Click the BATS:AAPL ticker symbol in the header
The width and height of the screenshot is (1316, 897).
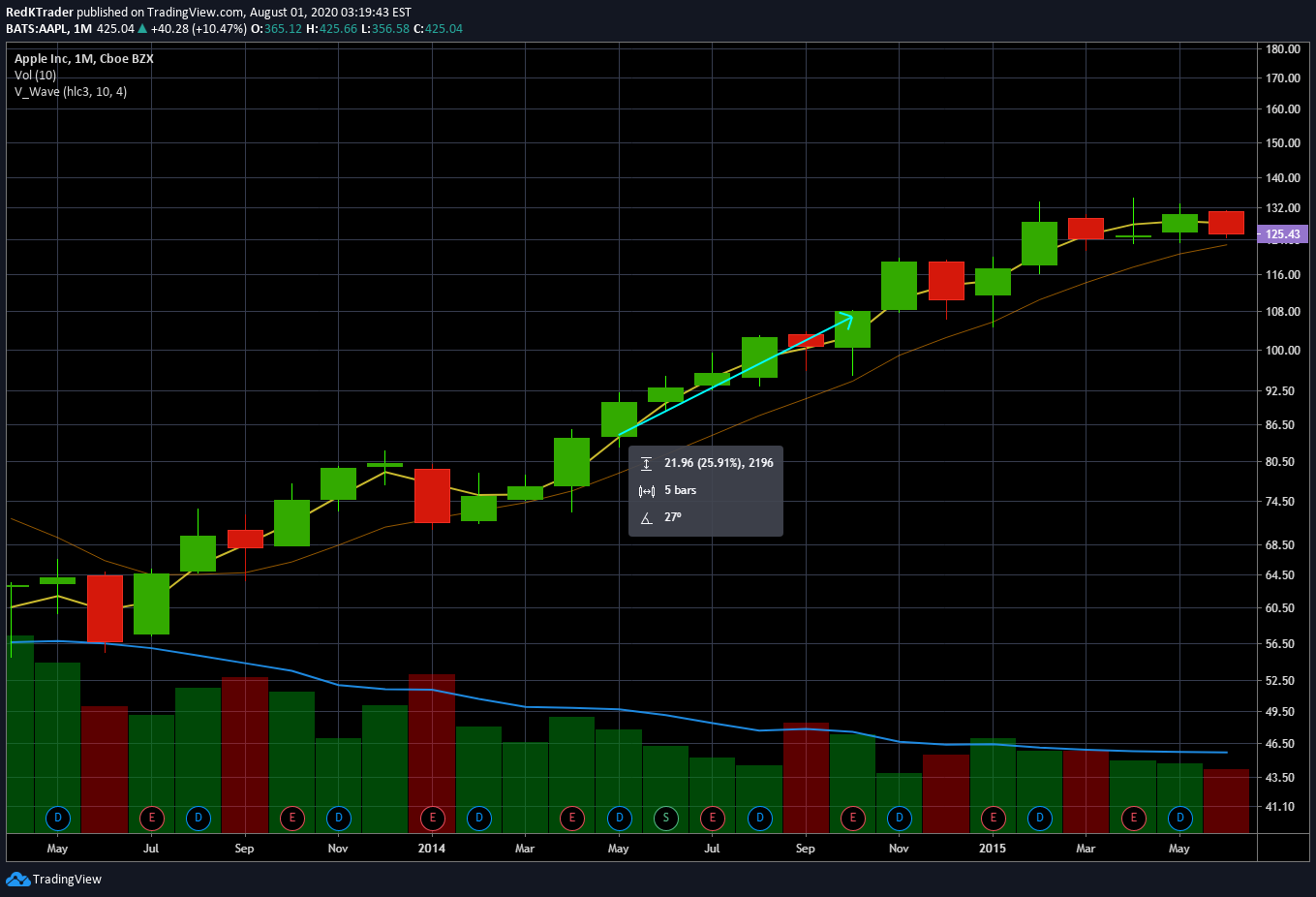click(37, 29)
